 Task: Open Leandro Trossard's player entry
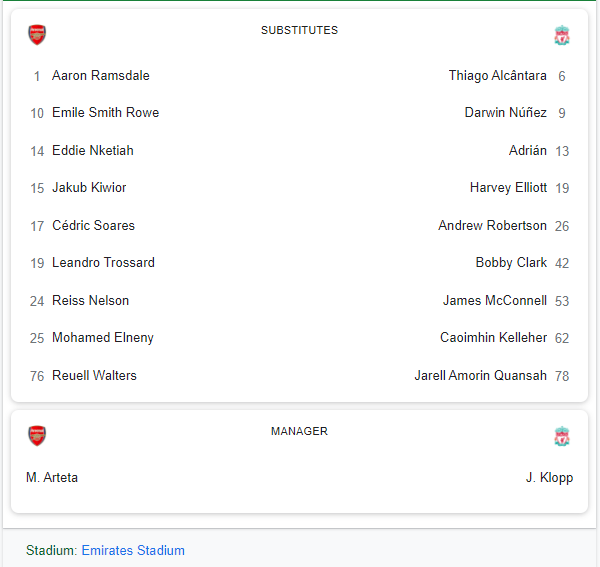[103, 263]
